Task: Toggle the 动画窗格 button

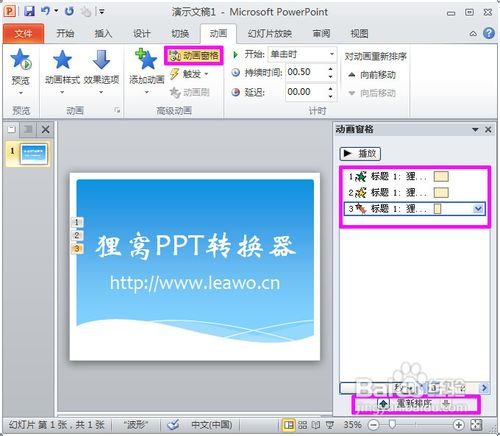Action: [x=194, y=55]
